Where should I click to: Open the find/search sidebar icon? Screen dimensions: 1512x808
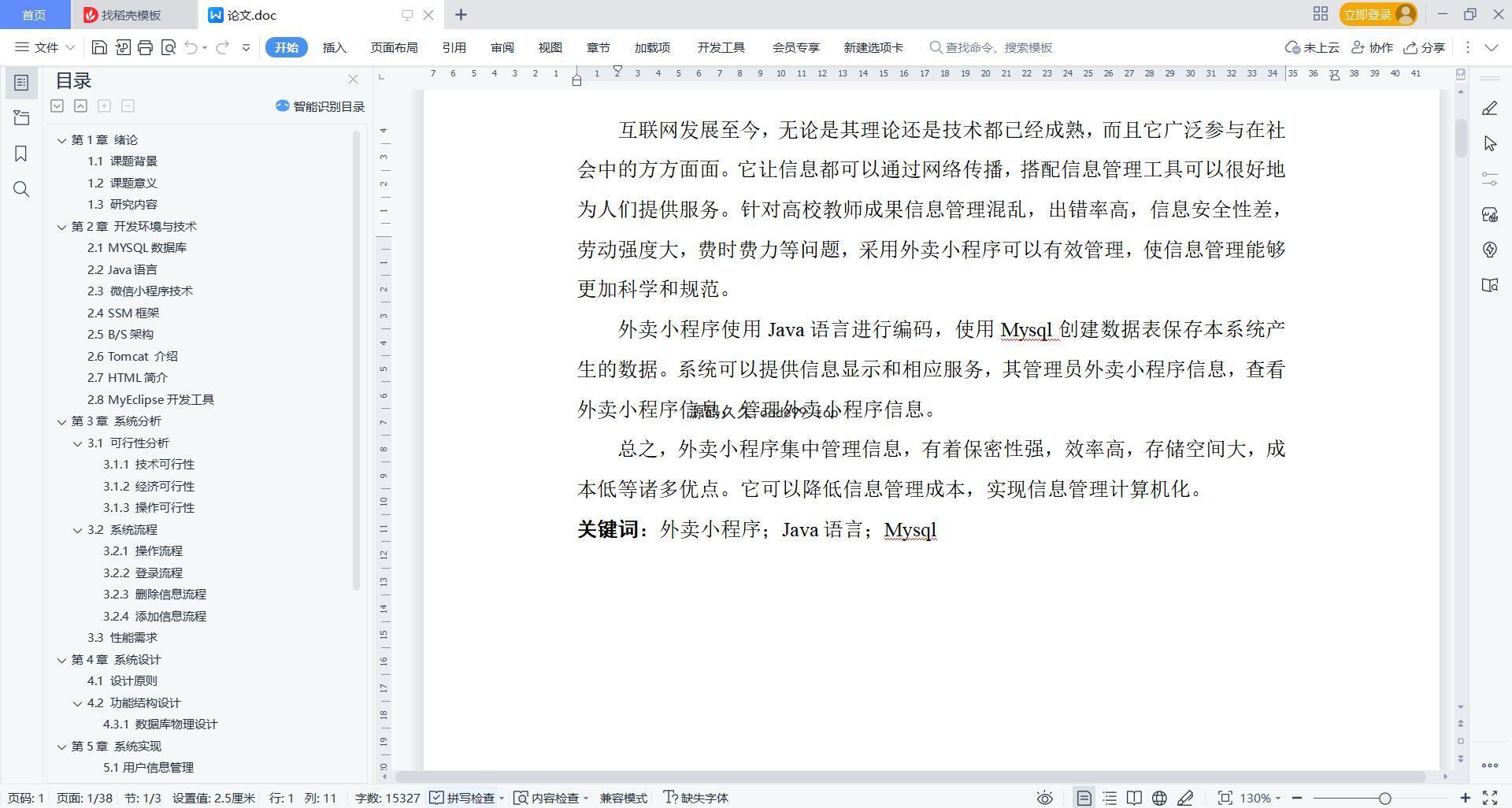point(21,189)
